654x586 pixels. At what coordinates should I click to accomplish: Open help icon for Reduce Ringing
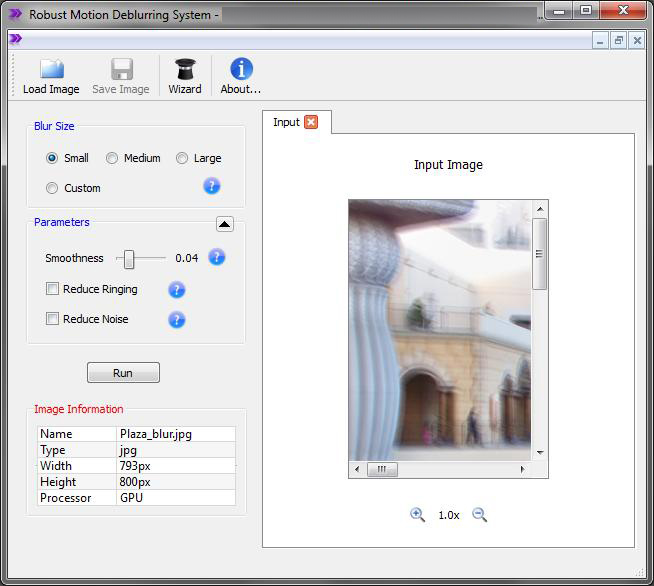click(x=177, y=290)
